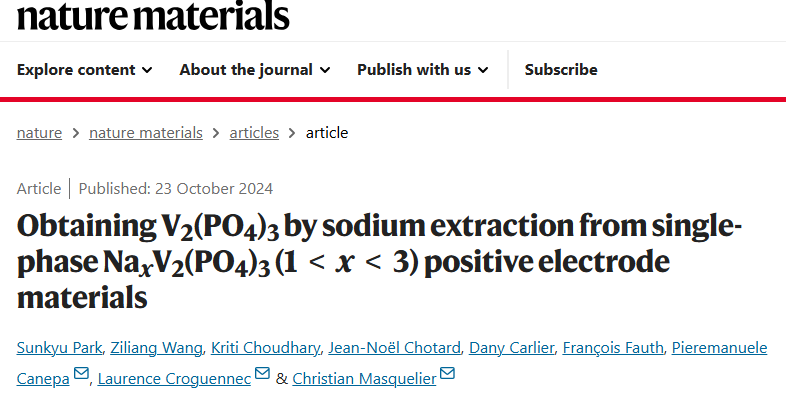Open author Sunkyu Park's profile
The height and width of the screenshot is (398, 786).
tap(59, 347)
